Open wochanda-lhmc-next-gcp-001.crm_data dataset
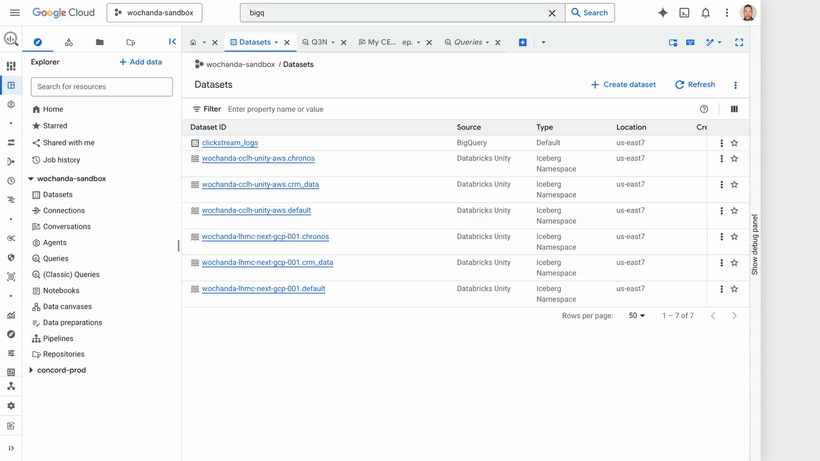The width and height of the screenshot is (820, 461). click(x=267, y=262)
